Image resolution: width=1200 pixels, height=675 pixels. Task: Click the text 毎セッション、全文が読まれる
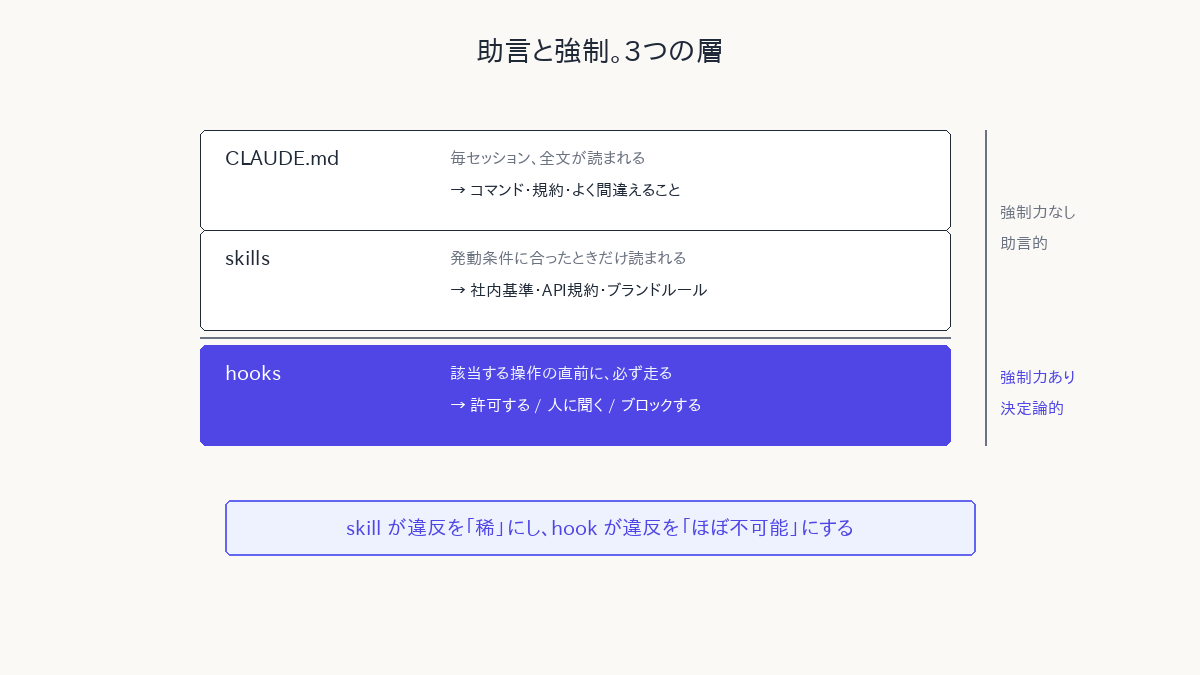(548, 158)
